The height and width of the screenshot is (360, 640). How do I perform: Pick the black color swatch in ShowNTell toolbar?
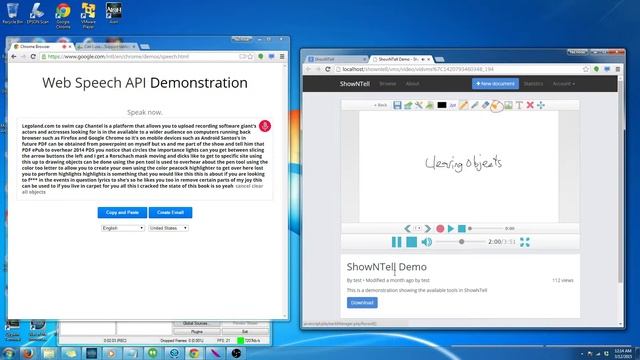[x=442, y=105]
